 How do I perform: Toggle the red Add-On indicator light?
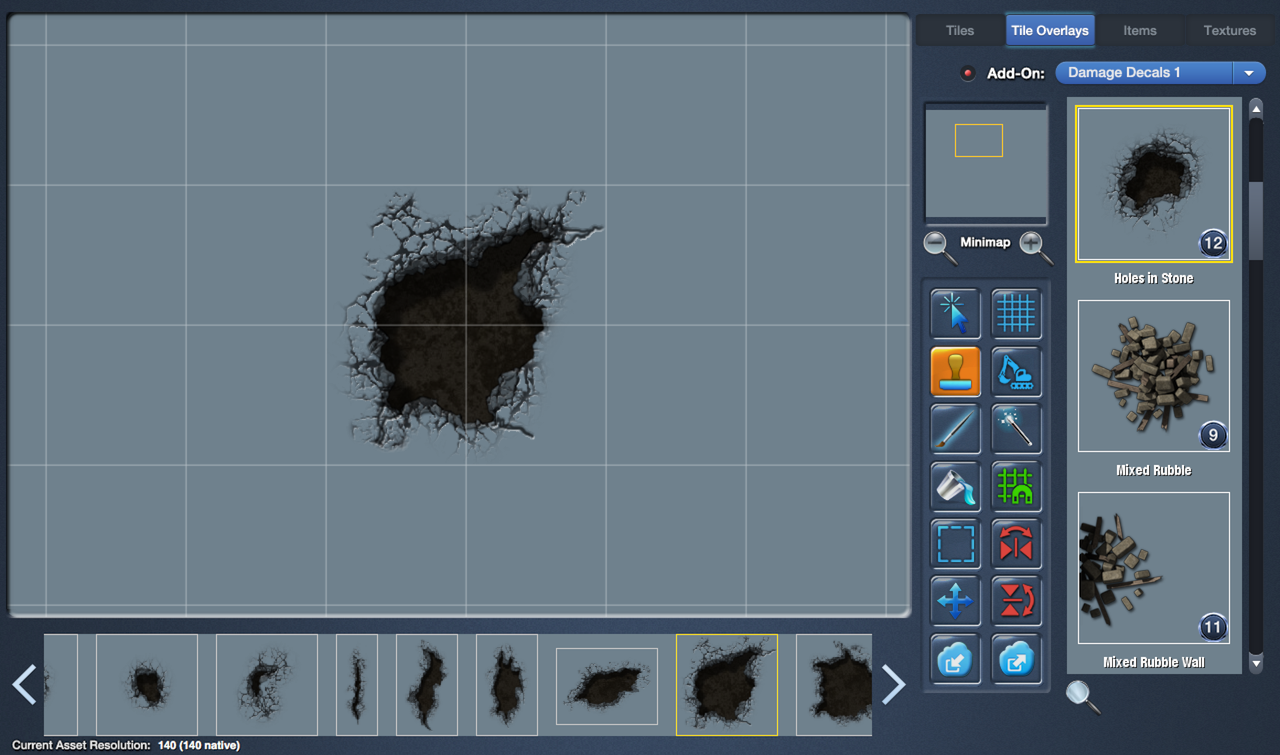point(967,73)
